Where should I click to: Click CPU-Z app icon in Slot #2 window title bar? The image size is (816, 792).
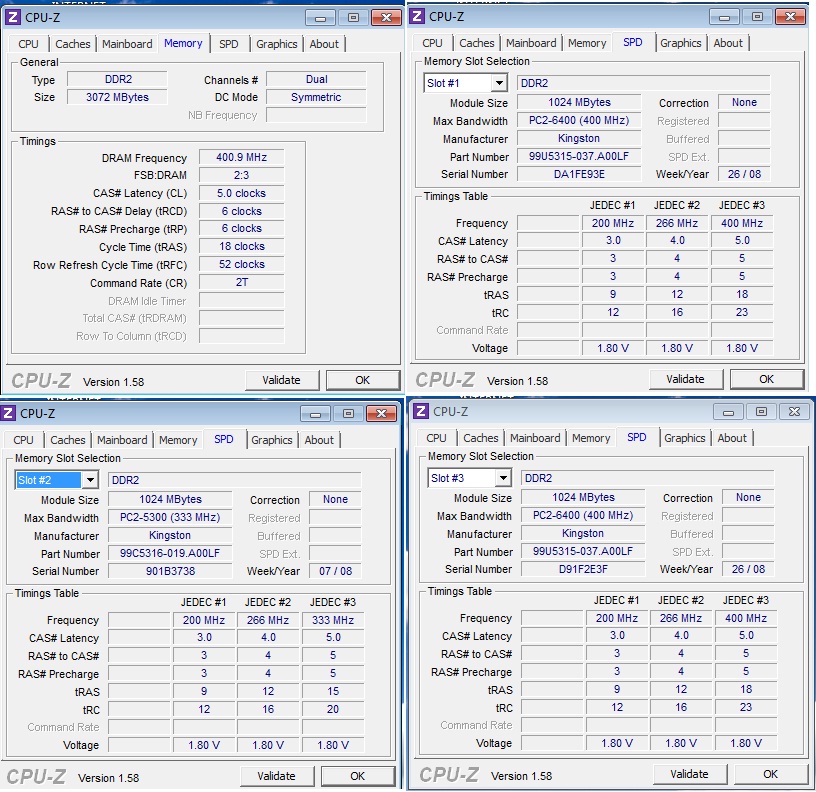[8, 413]
